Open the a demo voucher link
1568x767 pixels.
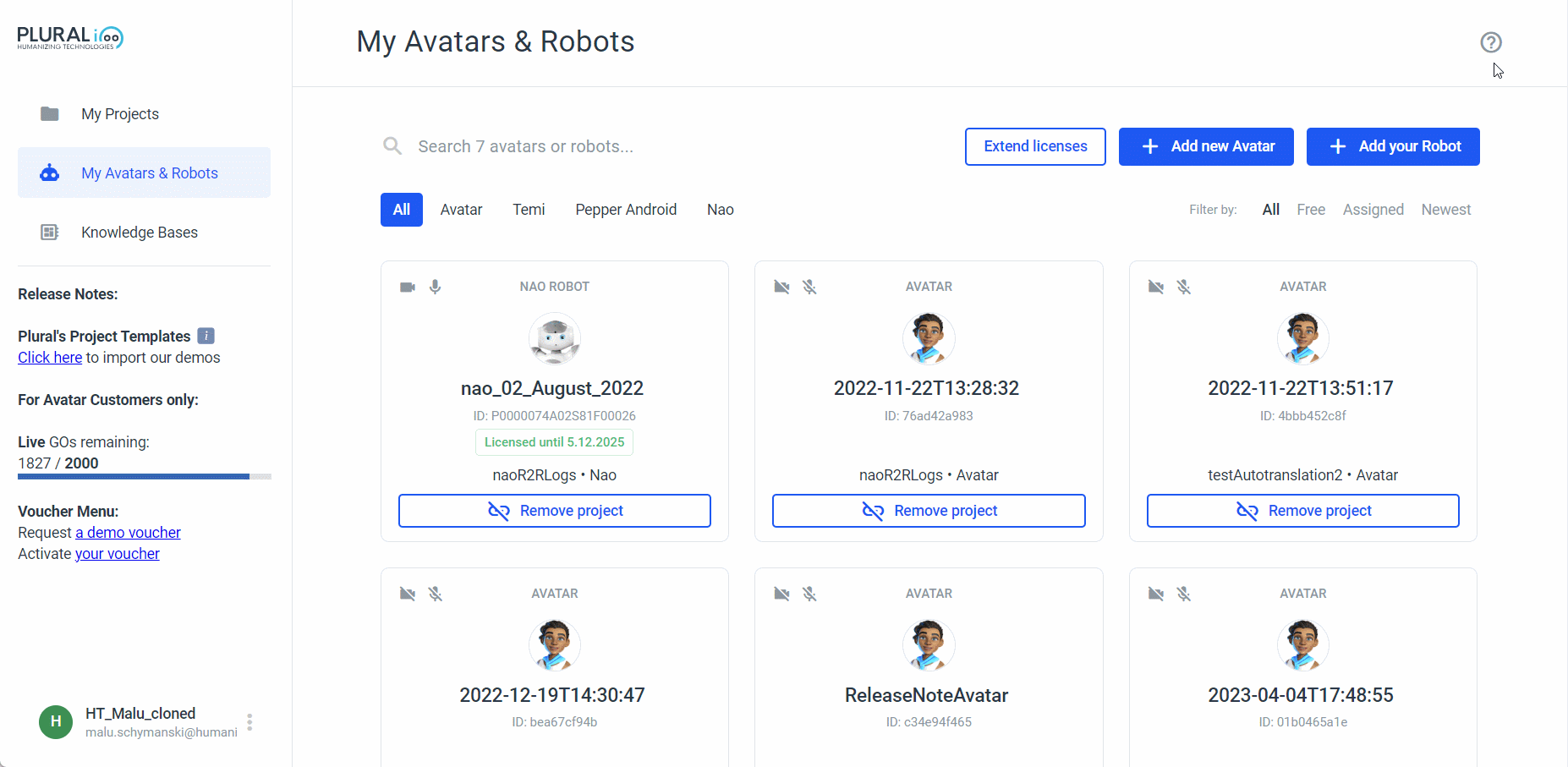(x=128, y=533)
